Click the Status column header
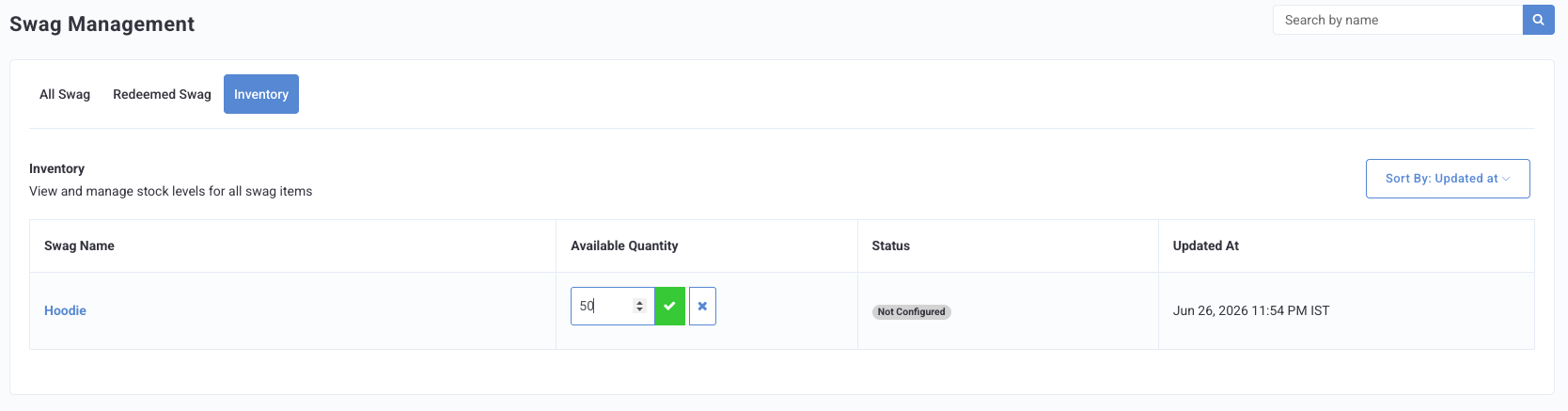Image resolution: width=1568 pixels, height=411 pixels. [890, 245]
